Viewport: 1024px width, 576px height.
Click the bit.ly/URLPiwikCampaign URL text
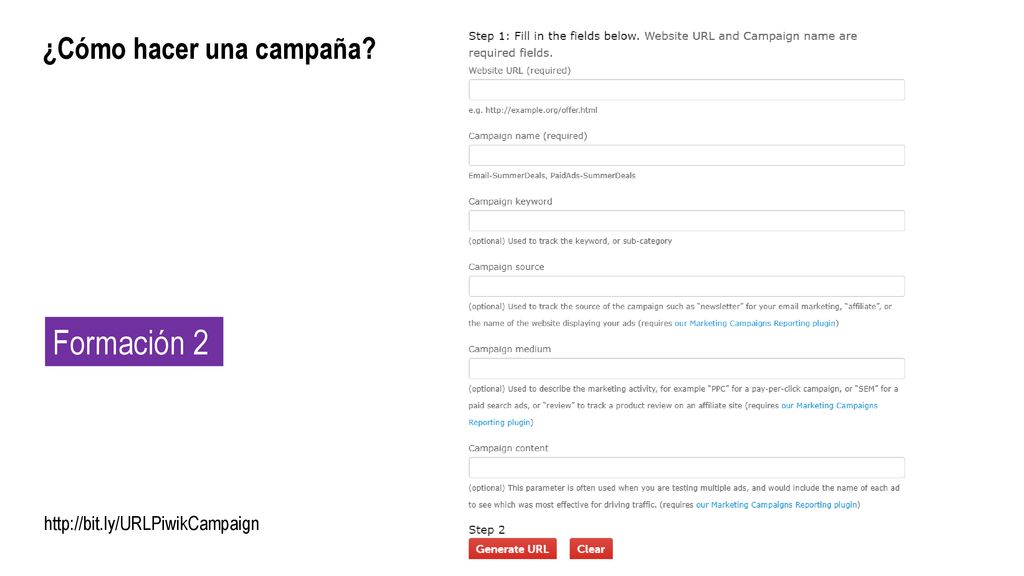tap(152, 524)
